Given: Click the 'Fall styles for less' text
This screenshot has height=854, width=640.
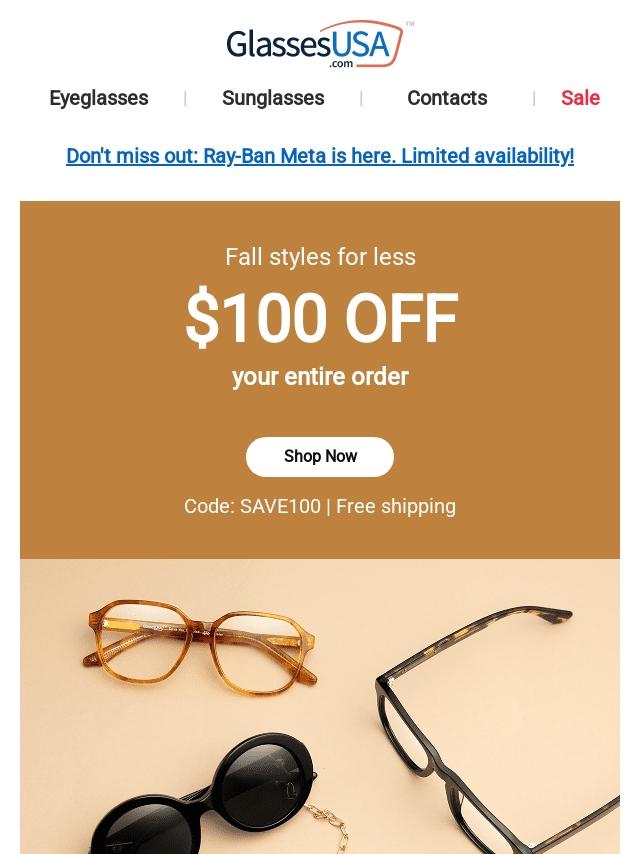Looking at the screenshot, I should (x=320, y=257).
